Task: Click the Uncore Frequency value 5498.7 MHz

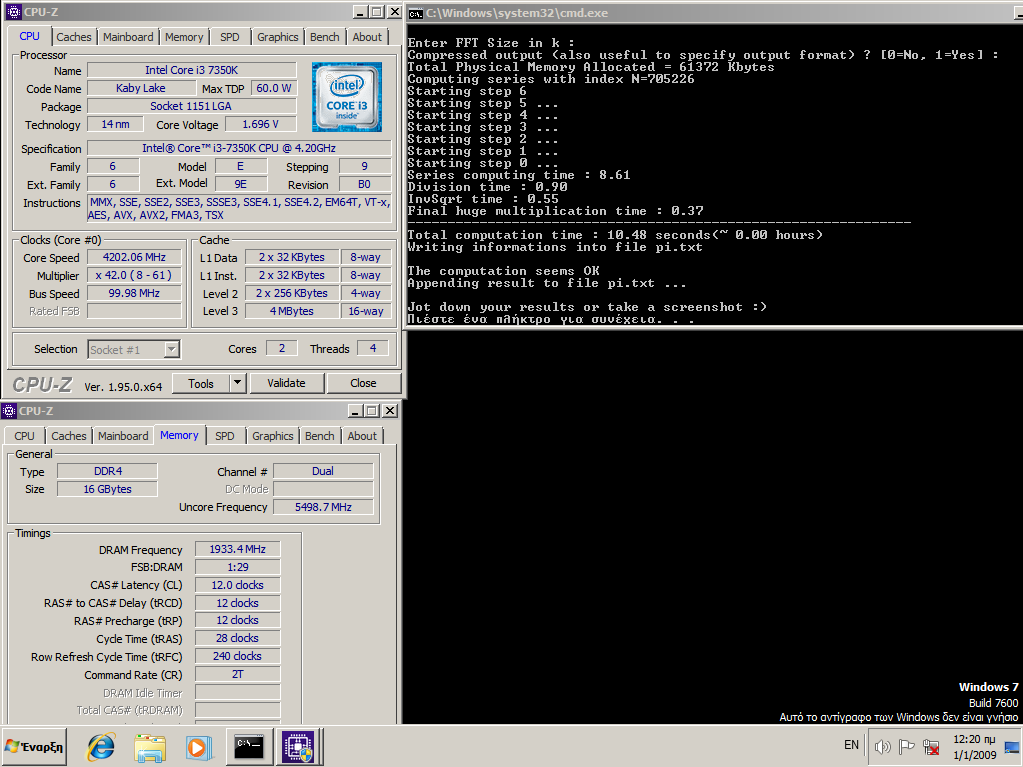Action: pyautogui.click(x=323, y=507)
